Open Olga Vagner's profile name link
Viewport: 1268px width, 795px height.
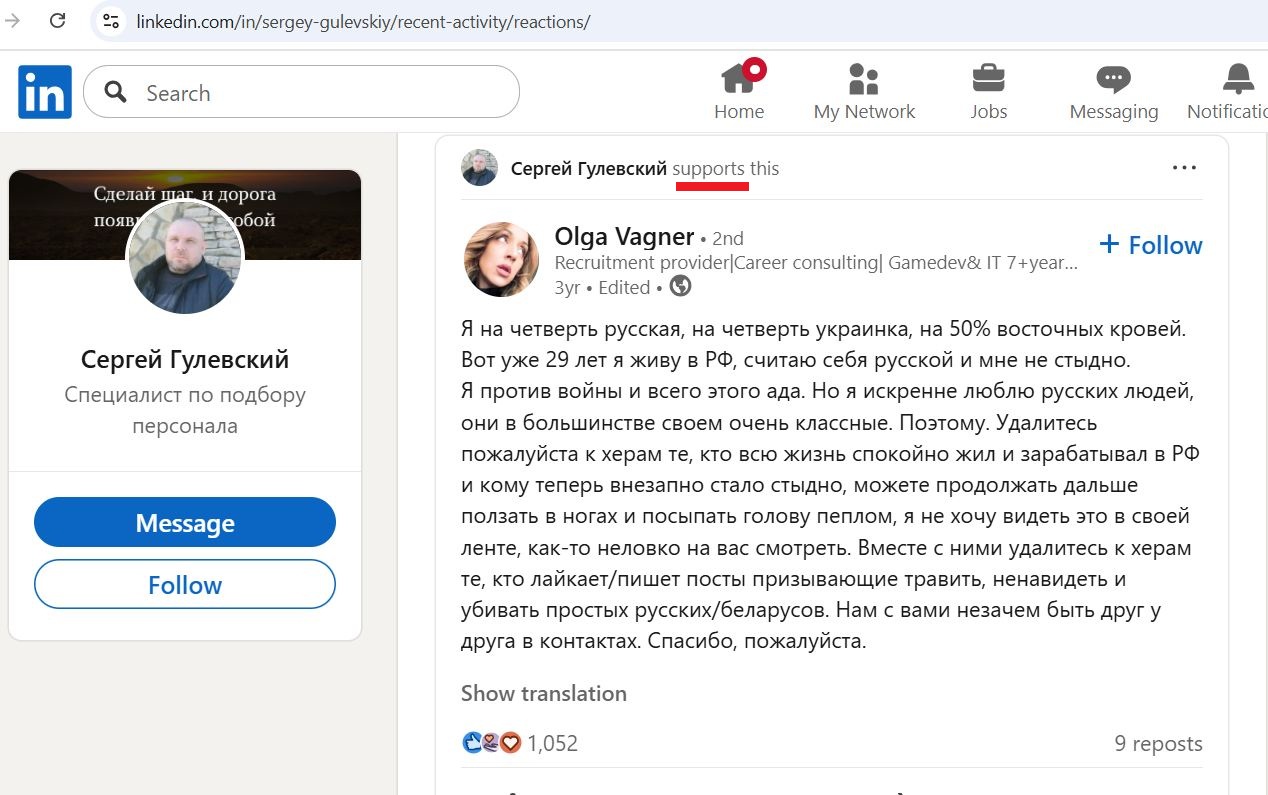(x=624, y=237)
